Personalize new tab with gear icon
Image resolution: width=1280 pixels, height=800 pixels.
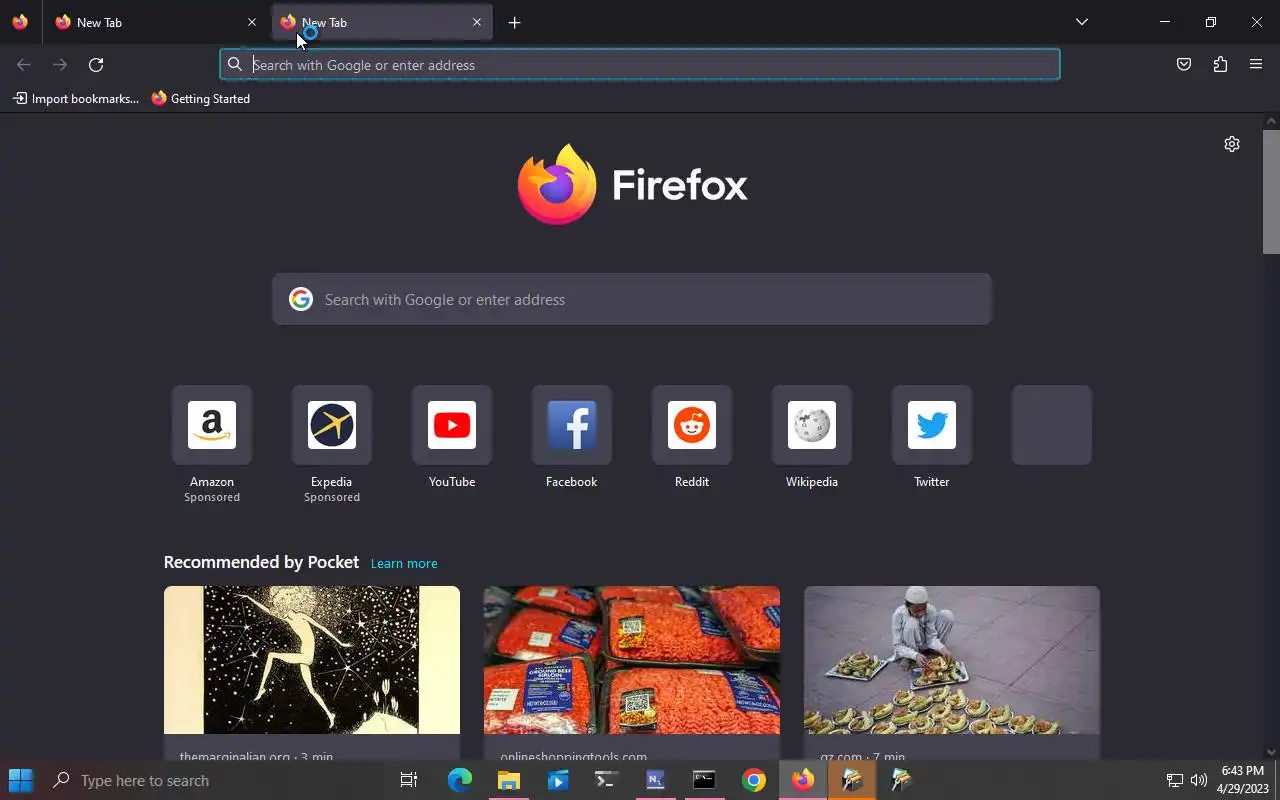click(1232, 144)
